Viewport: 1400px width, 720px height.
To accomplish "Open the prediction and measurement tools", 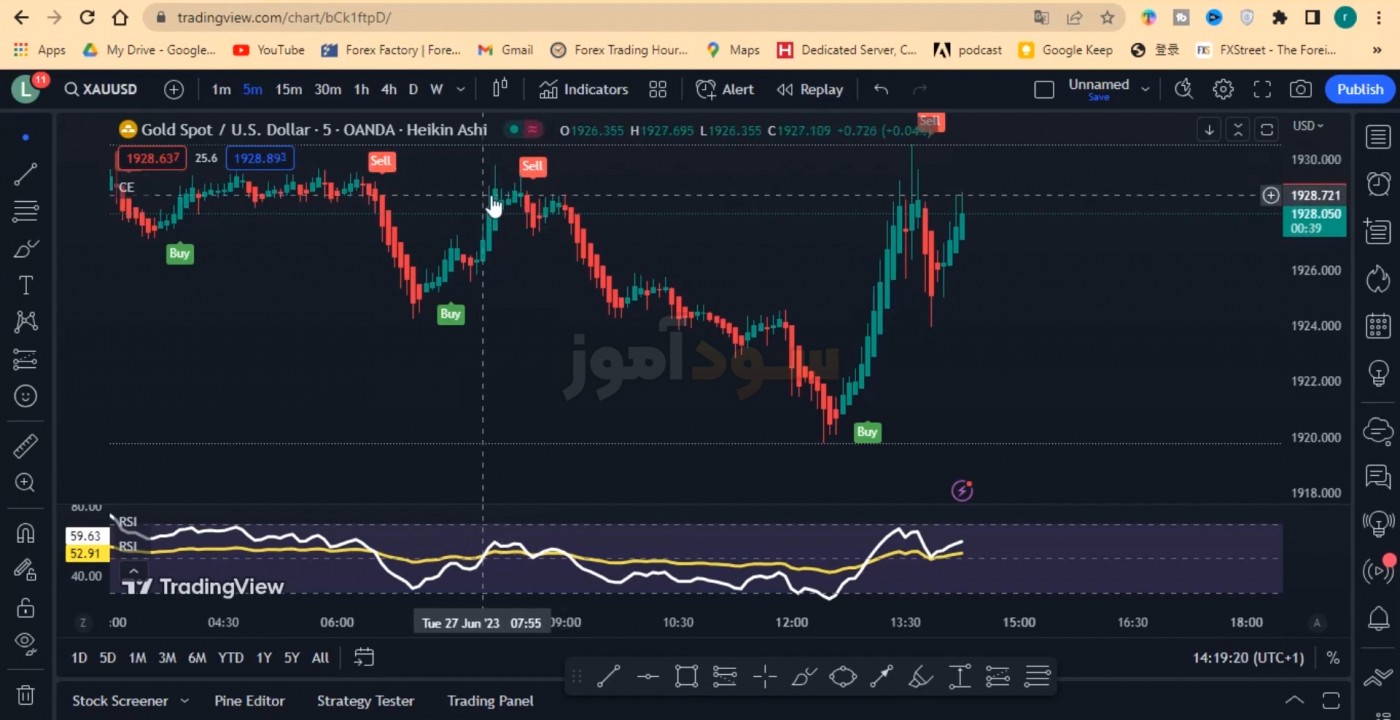I will 26,359.
